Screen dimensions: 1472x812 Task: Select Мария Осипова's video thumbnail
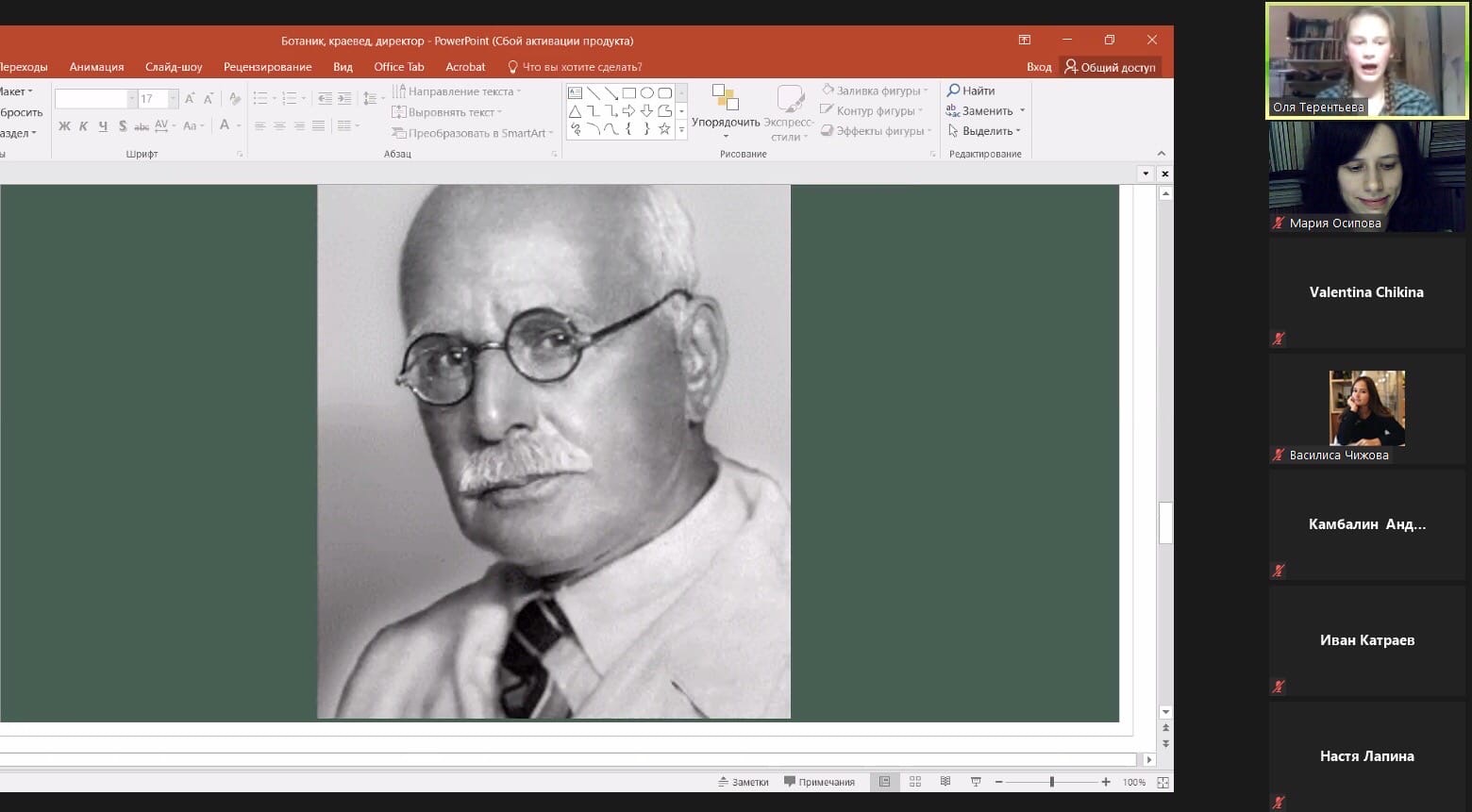pyautogui.click(x=1366, y=176)
